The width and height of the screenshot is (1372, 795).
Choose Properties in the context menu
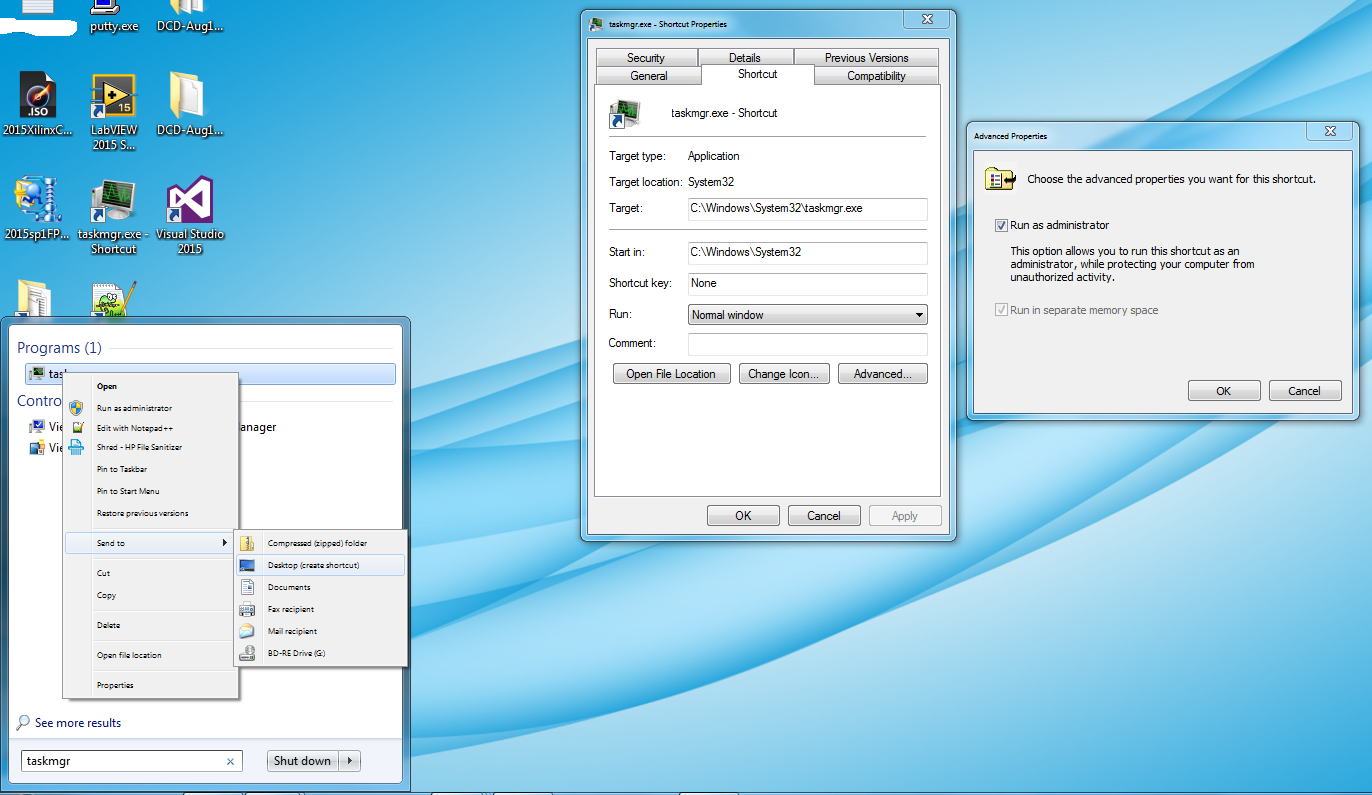point(115,685)
